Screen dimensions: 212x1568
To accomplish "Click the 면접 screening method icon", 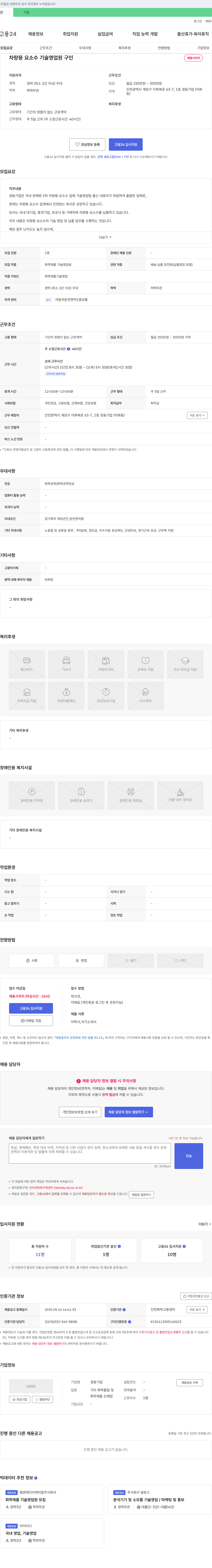I will coord(81,960).
